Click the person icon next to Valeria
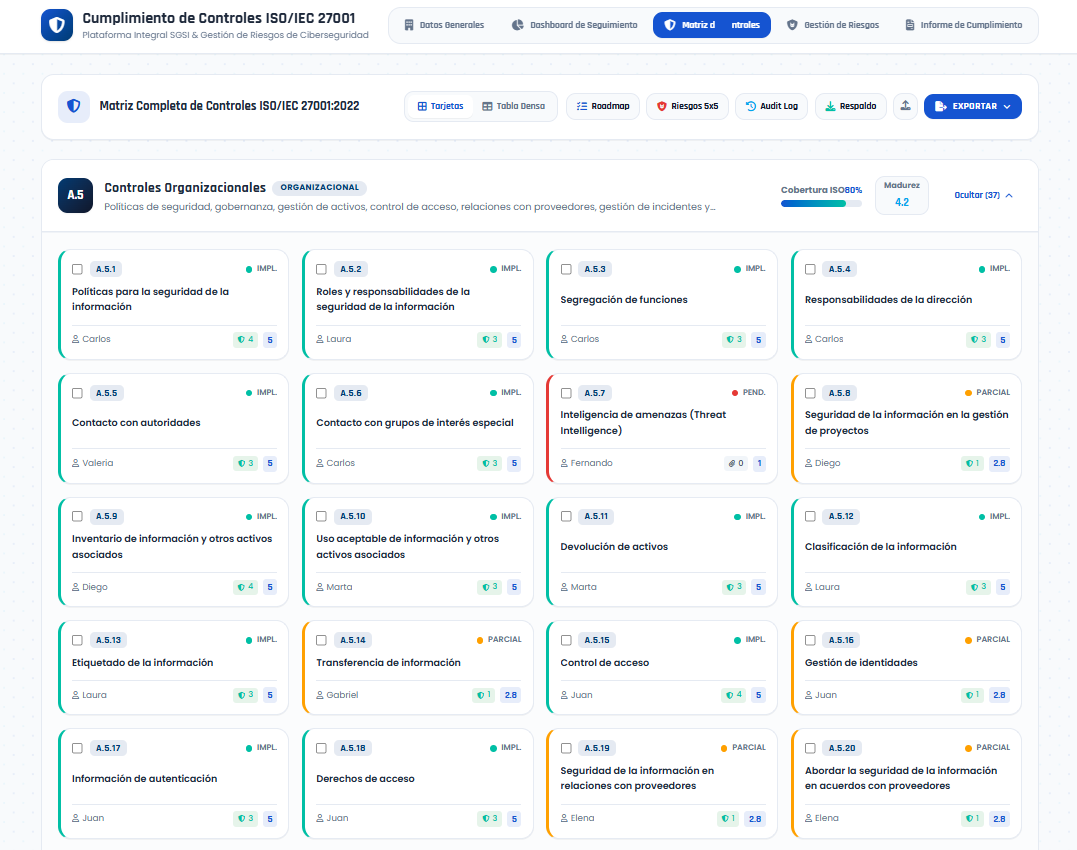The image size is (1077, 850). point(76,463)
